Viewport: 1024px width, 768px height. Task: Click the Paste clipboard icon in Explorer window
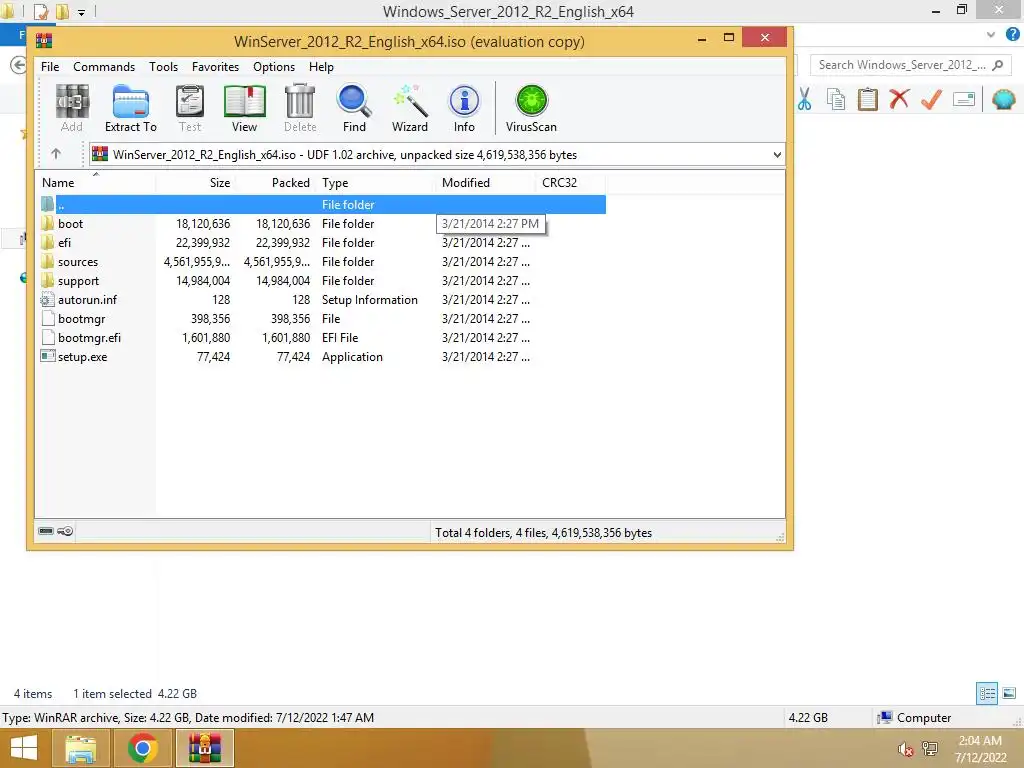click(867, 99)
